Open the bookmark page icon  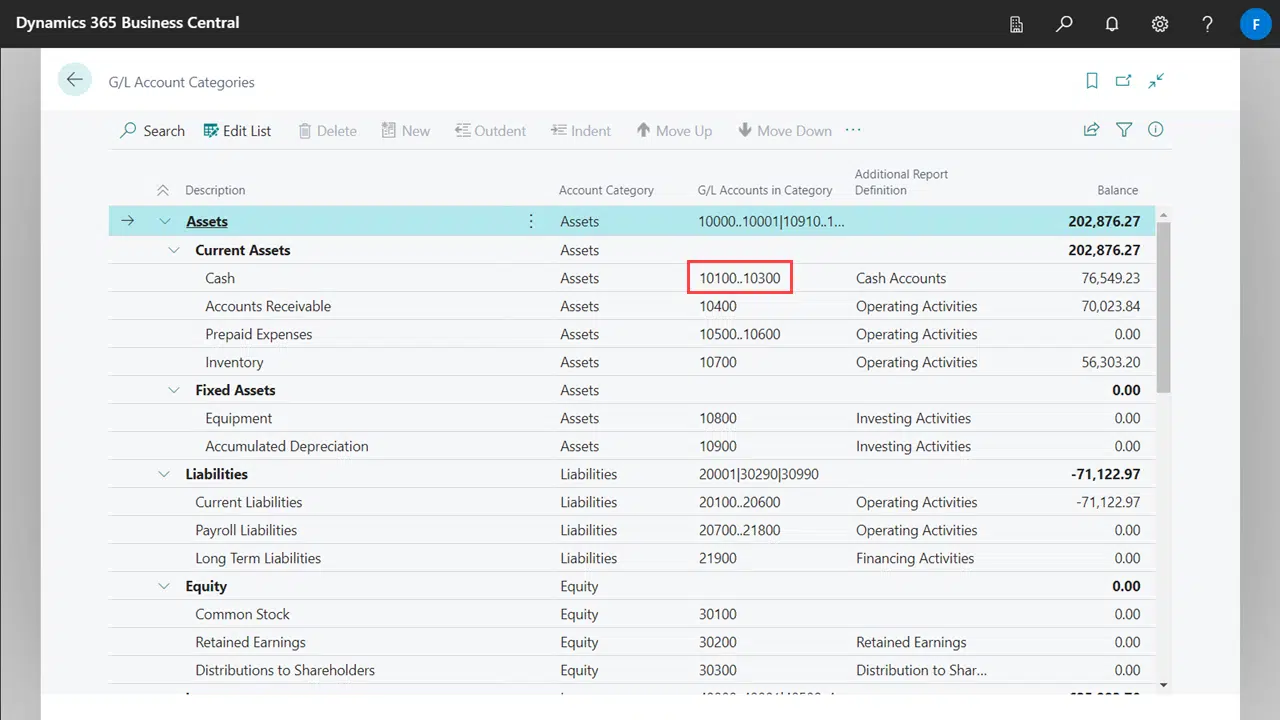(x=1092, y=81)
